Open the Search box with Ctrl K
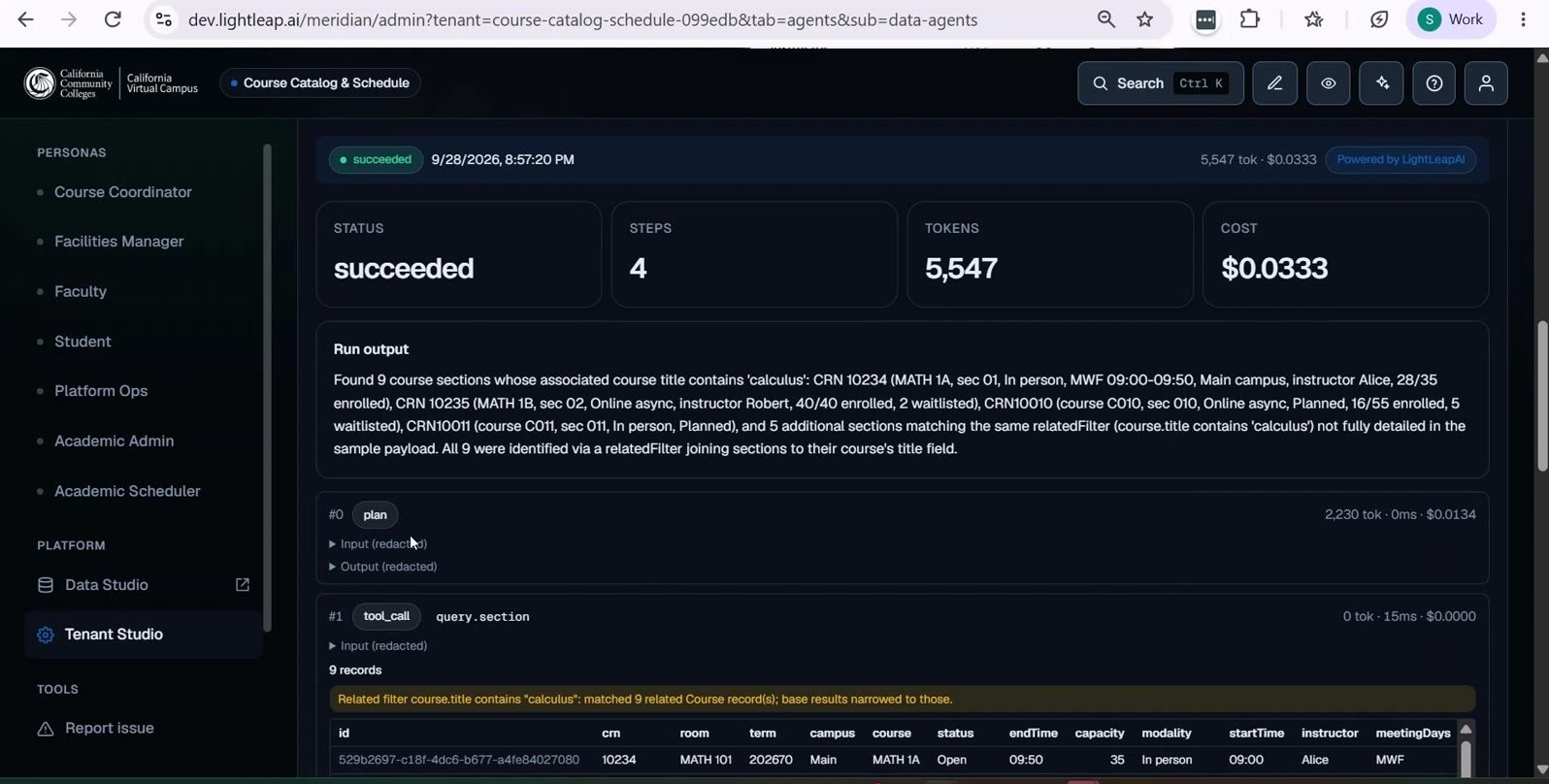This screenshot has width=1549, height=784. [1160, 83]
